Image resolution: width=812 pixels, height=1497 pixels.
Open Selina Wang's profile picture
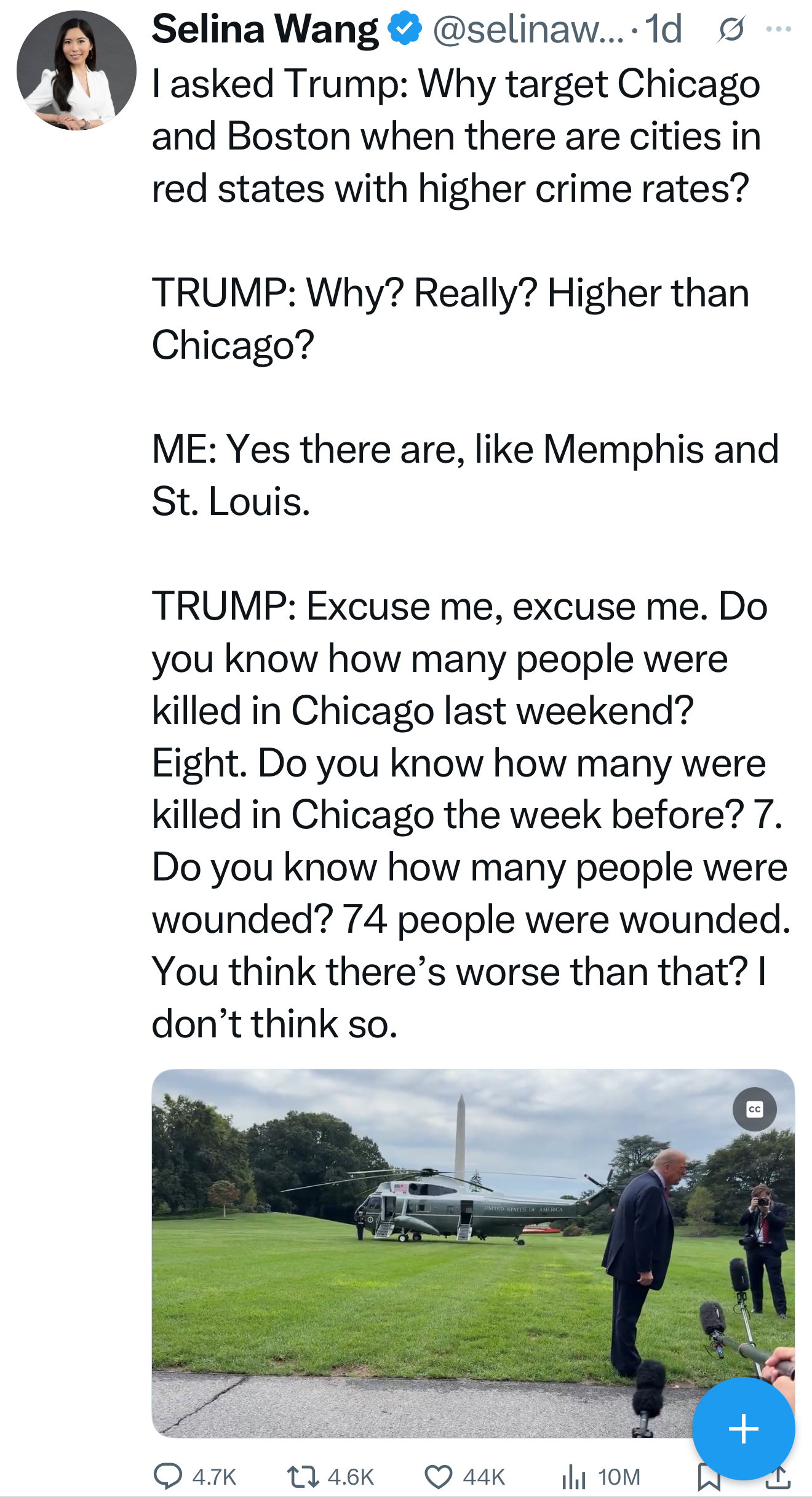(x=76, y=70)
